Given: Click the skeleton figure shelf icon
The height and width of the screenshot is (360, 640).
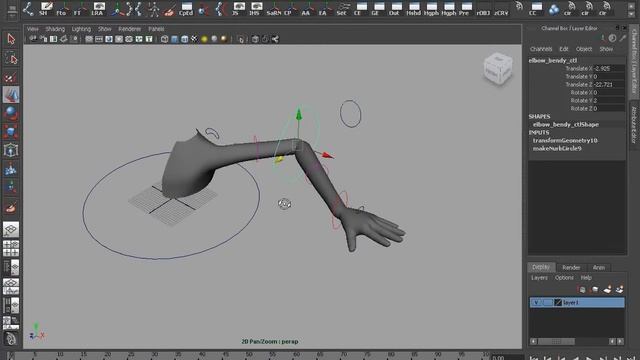Looking at the screenshot, I should [x=154, y=8].
